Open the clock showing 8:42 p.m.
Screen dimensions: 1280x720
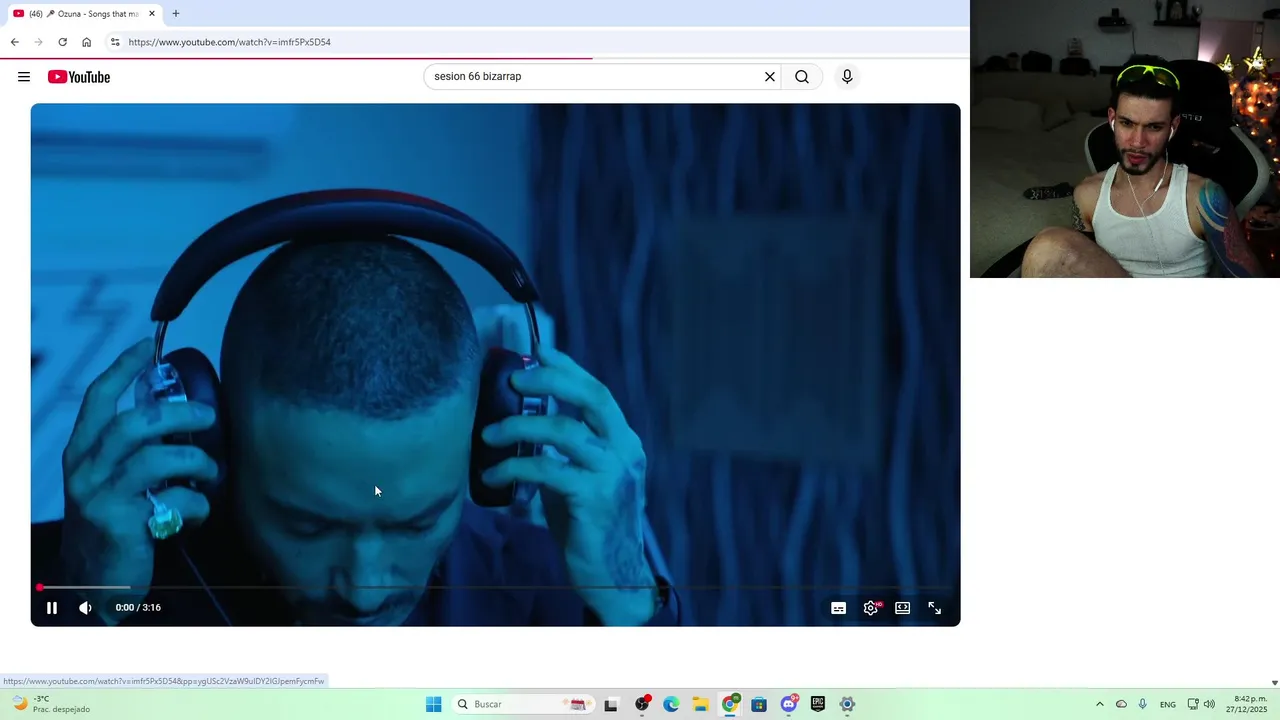[1248, 704]
